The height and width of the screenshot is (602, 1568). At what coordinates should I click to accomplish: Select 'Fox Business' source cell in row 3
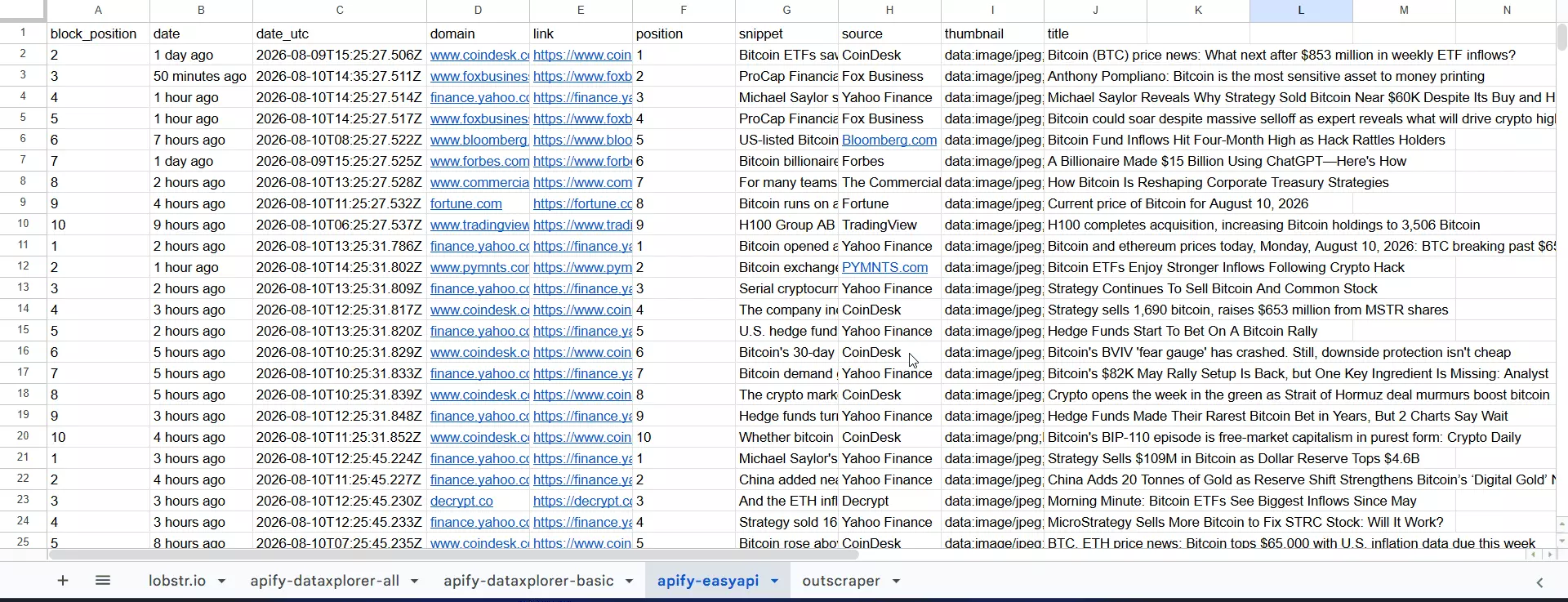click(x=889, y=76)
